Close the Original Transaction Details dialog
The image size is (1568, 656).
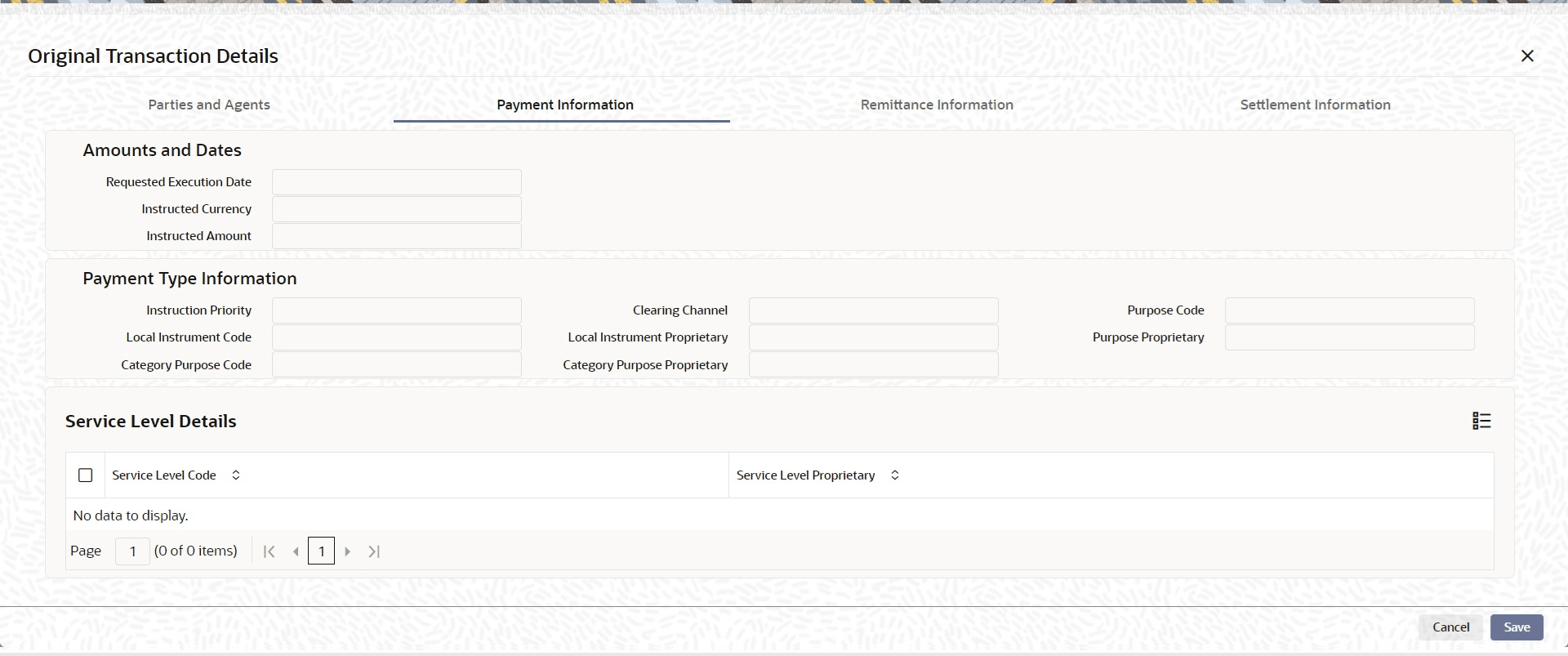[x=1527, y=56]
